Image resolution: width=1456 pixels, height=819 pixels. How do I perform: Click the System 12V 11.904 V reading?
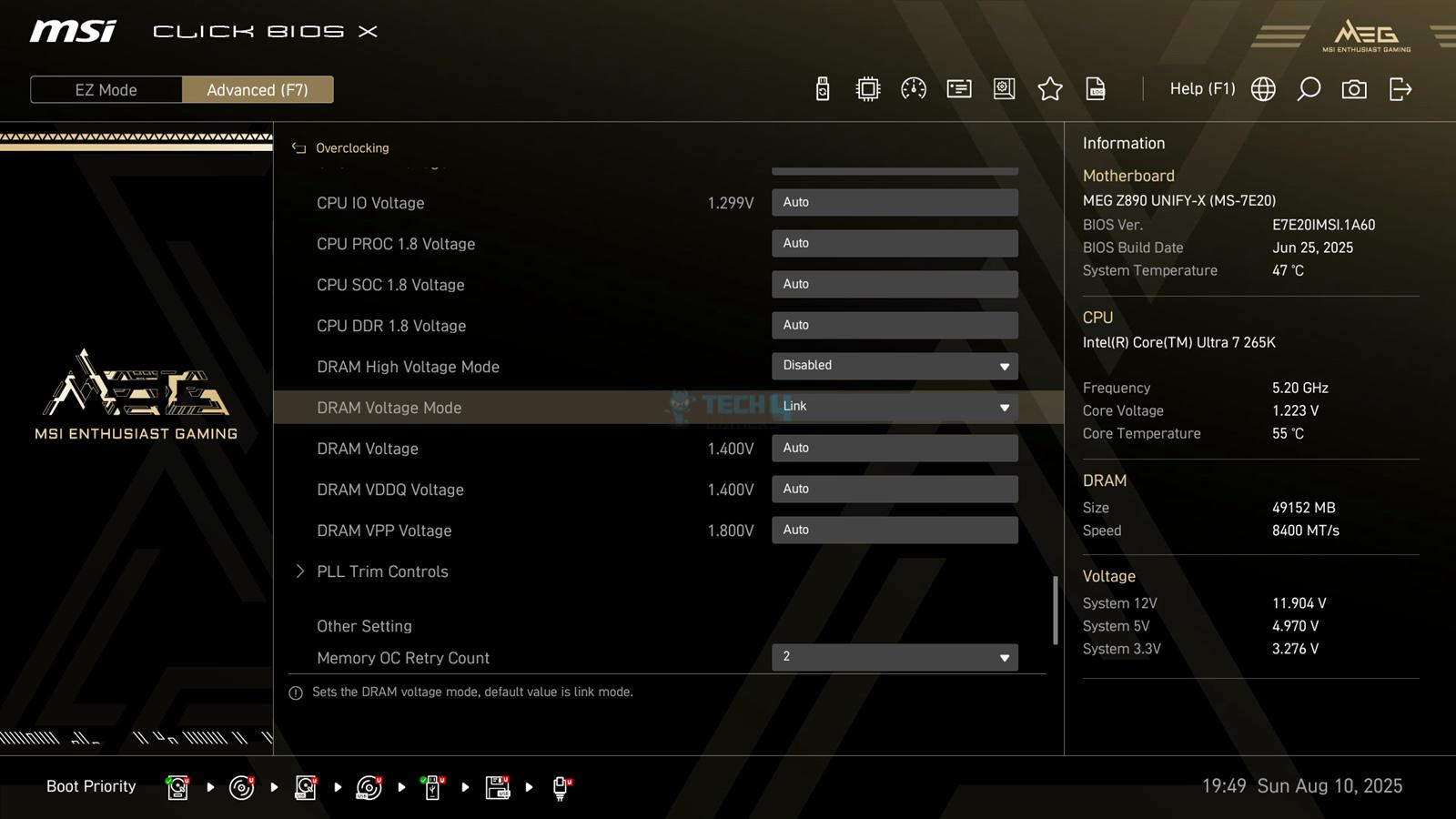click(1299, 603)
